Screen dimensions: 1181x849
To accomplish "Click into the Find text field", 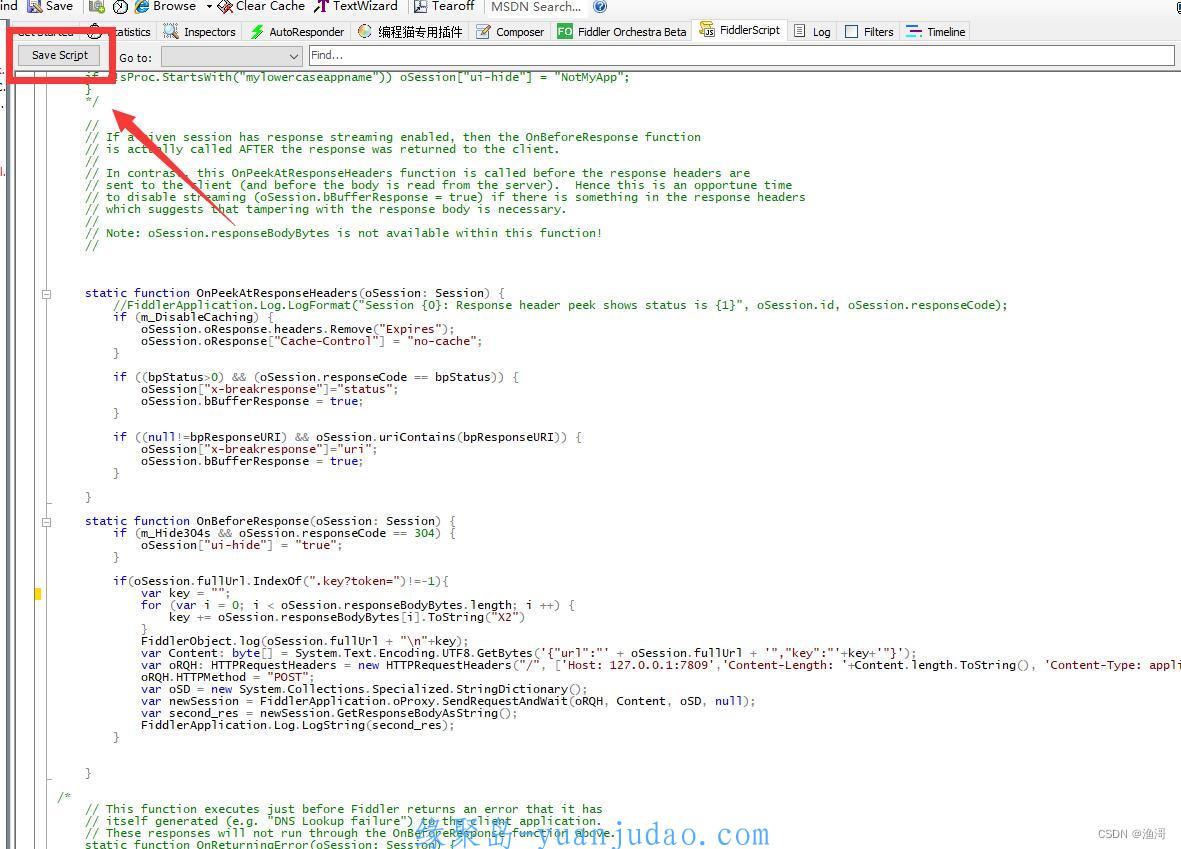I will pyautogui.click(x=740, y=56).
